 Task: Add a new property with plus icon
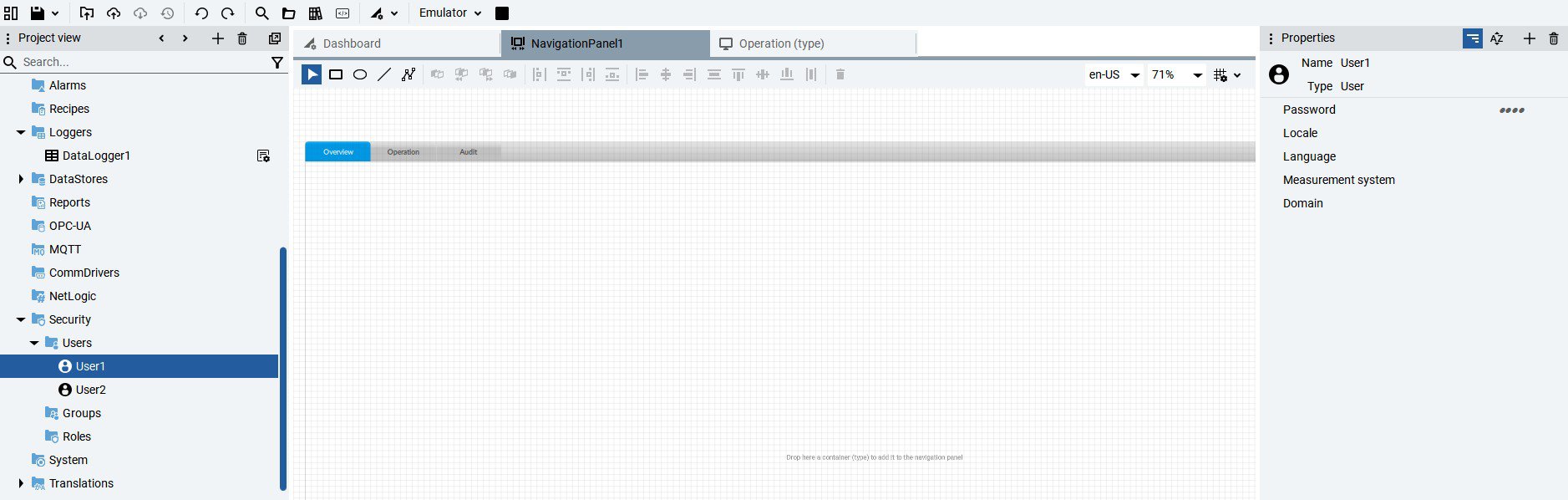point(1529,38)
